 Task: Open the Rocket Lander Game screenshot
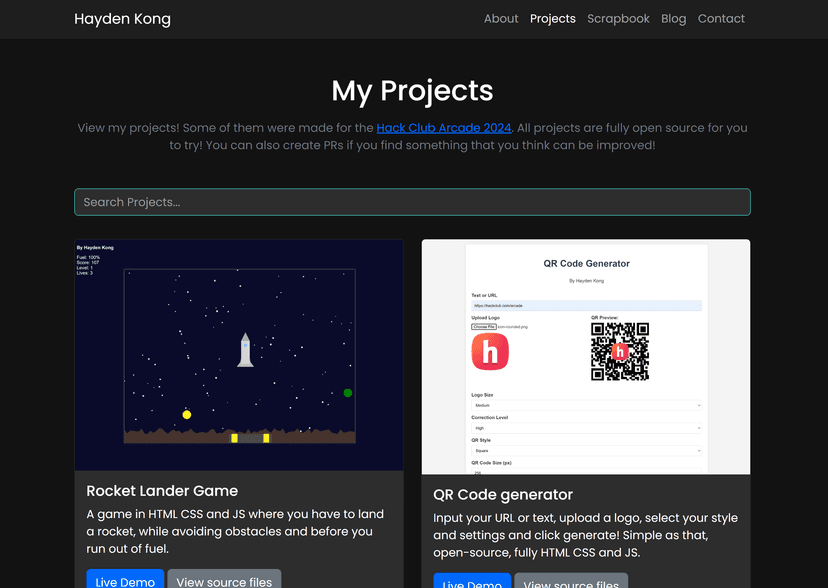click(239, 355)
